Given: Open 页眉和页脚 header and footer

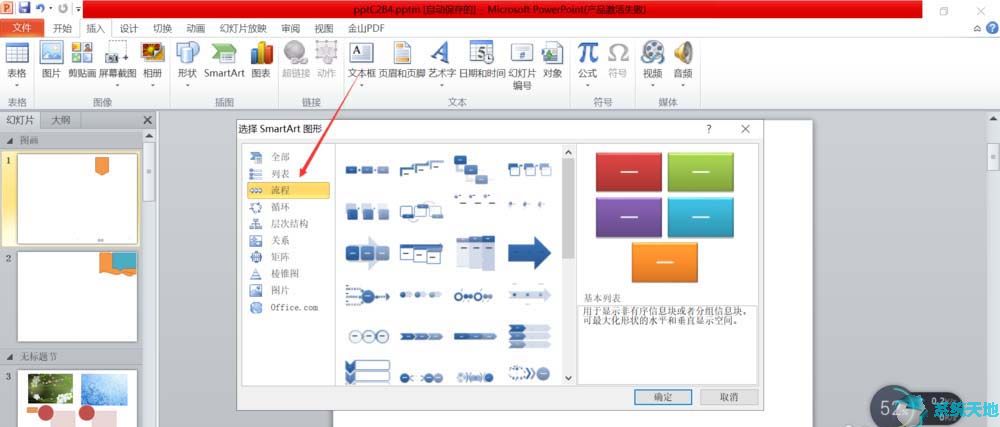Looking at the screenshot, I should 402,59.
